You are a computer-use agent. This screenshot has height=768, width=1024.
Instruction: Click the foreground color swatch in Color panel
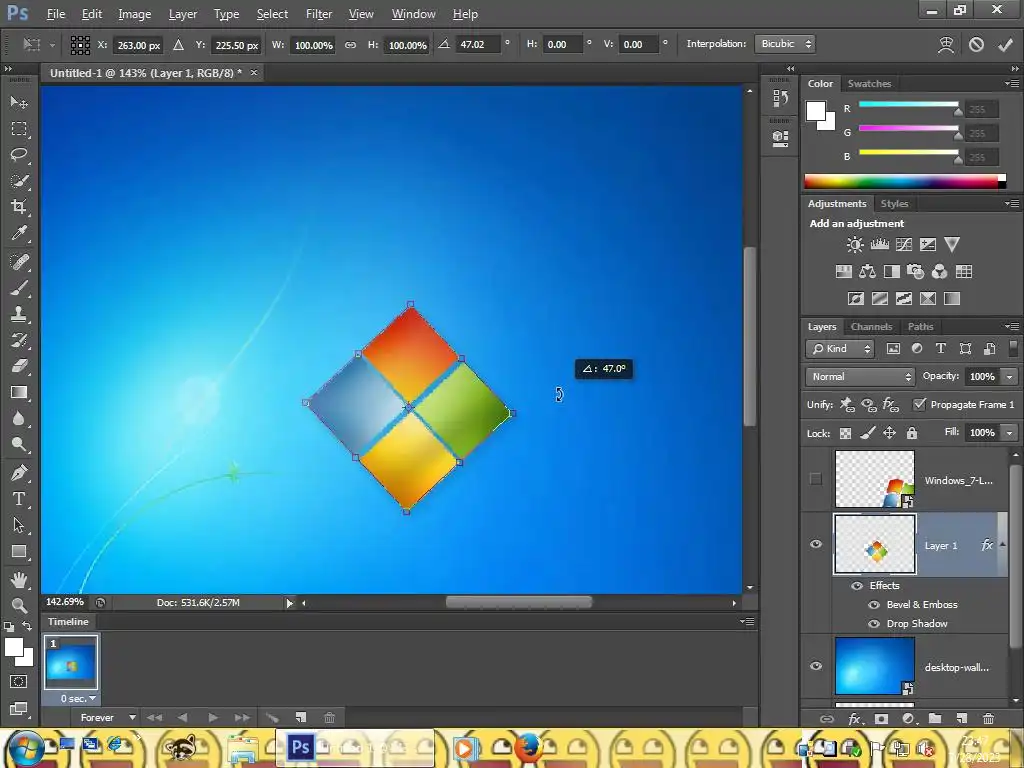(x=816, y=111)
